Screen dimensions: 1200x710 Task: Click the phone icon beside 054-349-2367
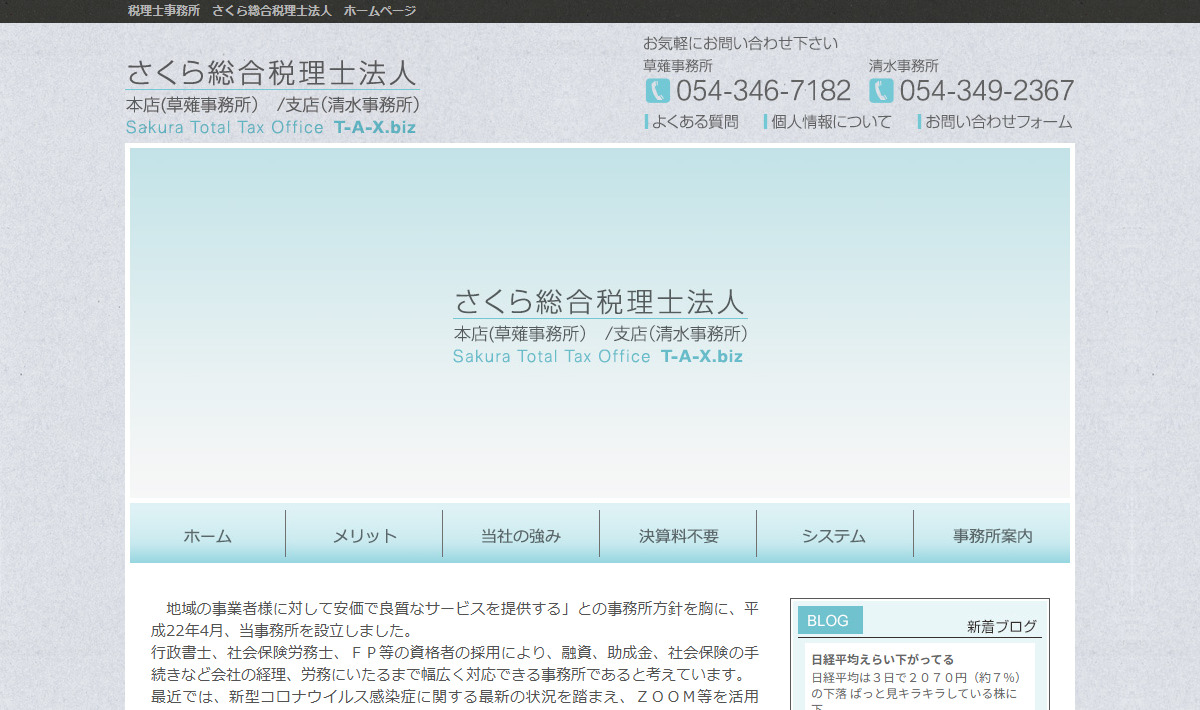[x=881, y=91]
